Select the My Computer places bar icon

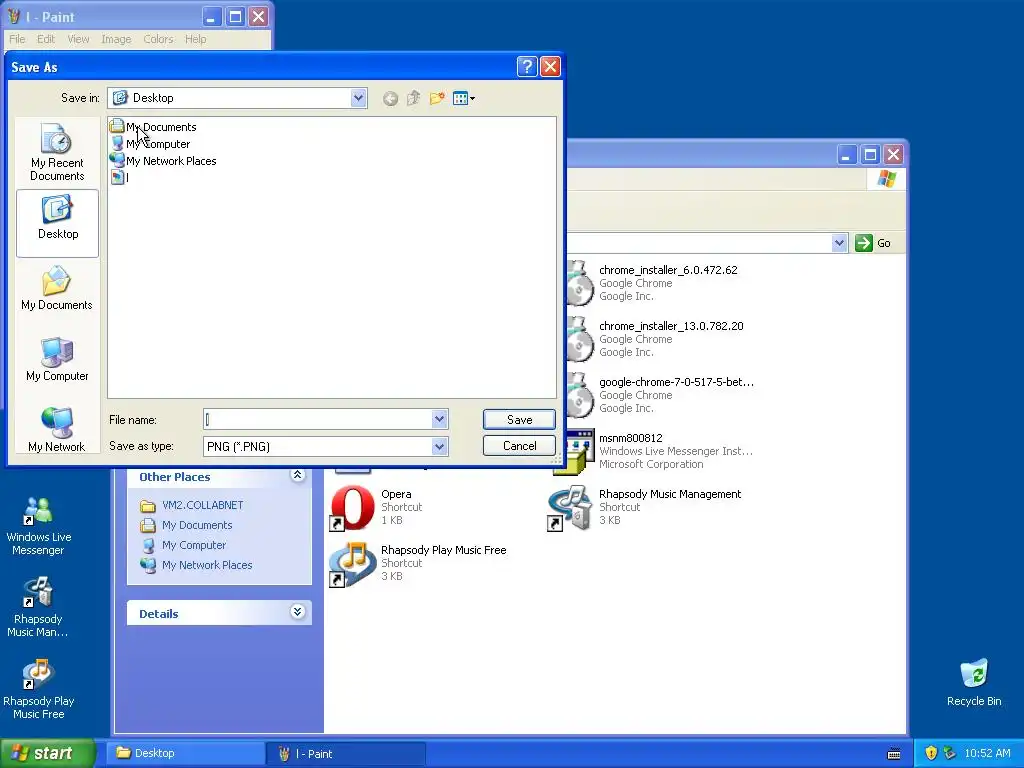[x=57, y=360]
